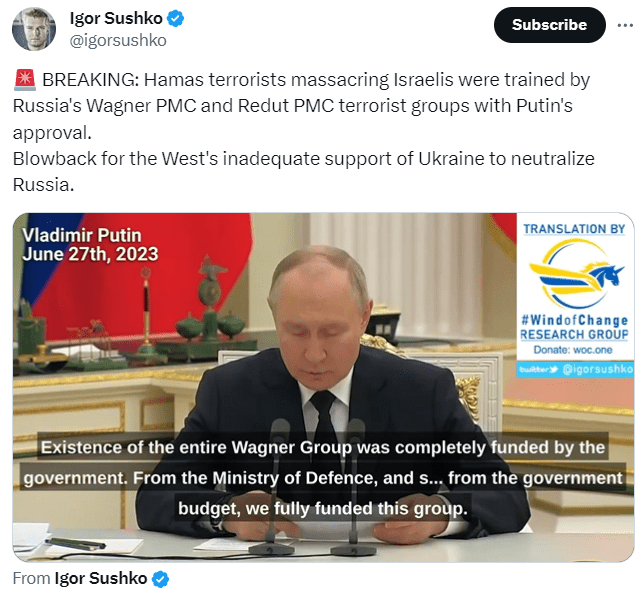
Task: Open From Igor Sushko attribution link
Action: coord(101,578)
